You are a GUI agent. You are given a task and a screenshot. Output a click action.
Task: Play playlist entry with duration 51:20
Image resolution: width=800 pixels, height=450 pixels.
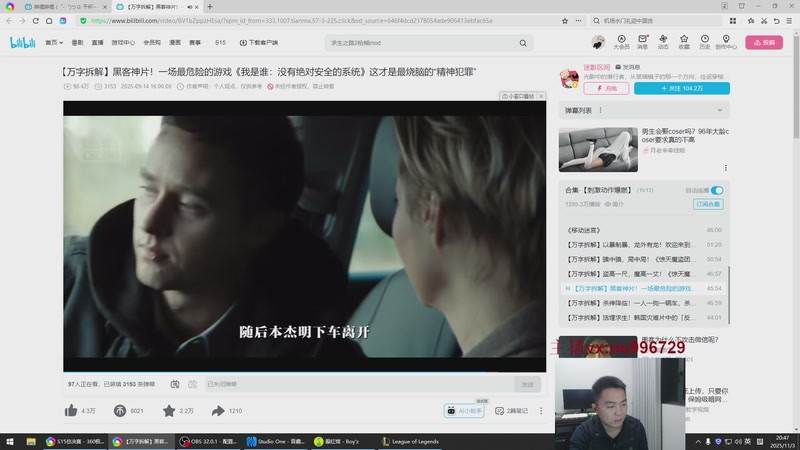pyautogui.click(x=644, y=245)
